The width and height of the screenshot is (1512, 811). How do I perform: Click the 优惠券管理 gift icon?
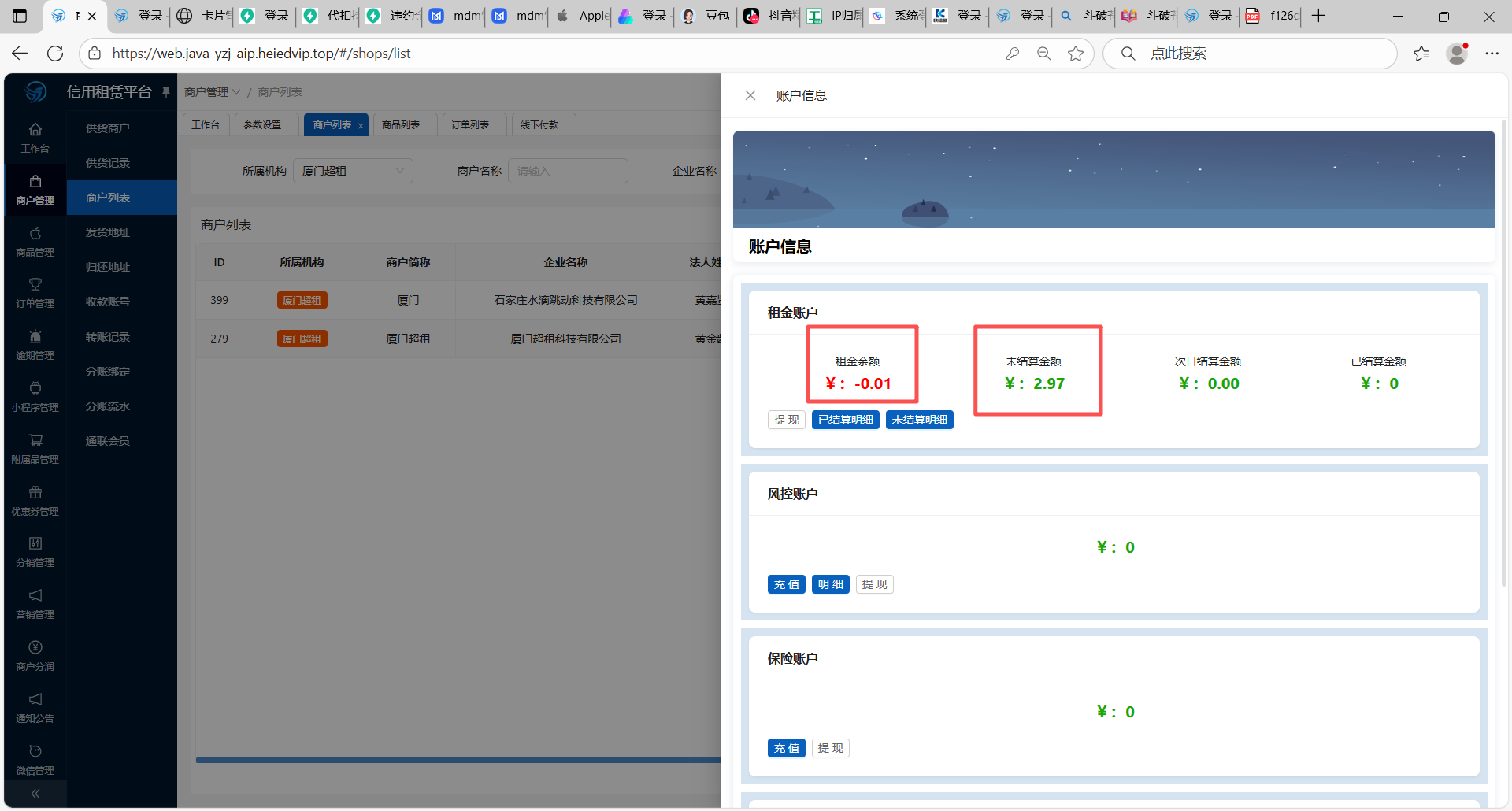tap(35, 493)
